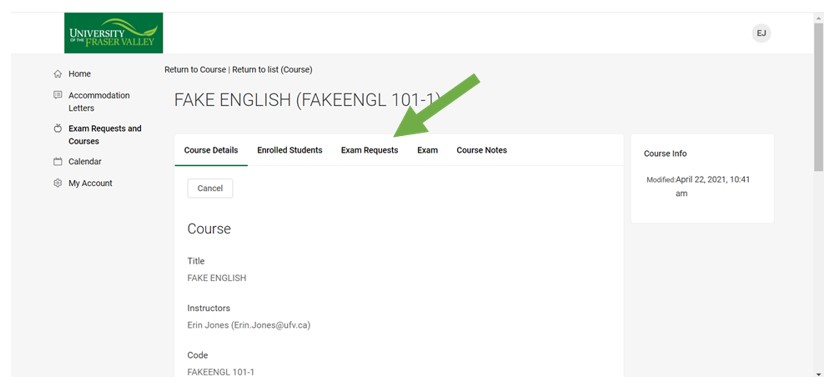Switch to the Course Notes tab
The image size is (839, 389).
tap(482, 150)
